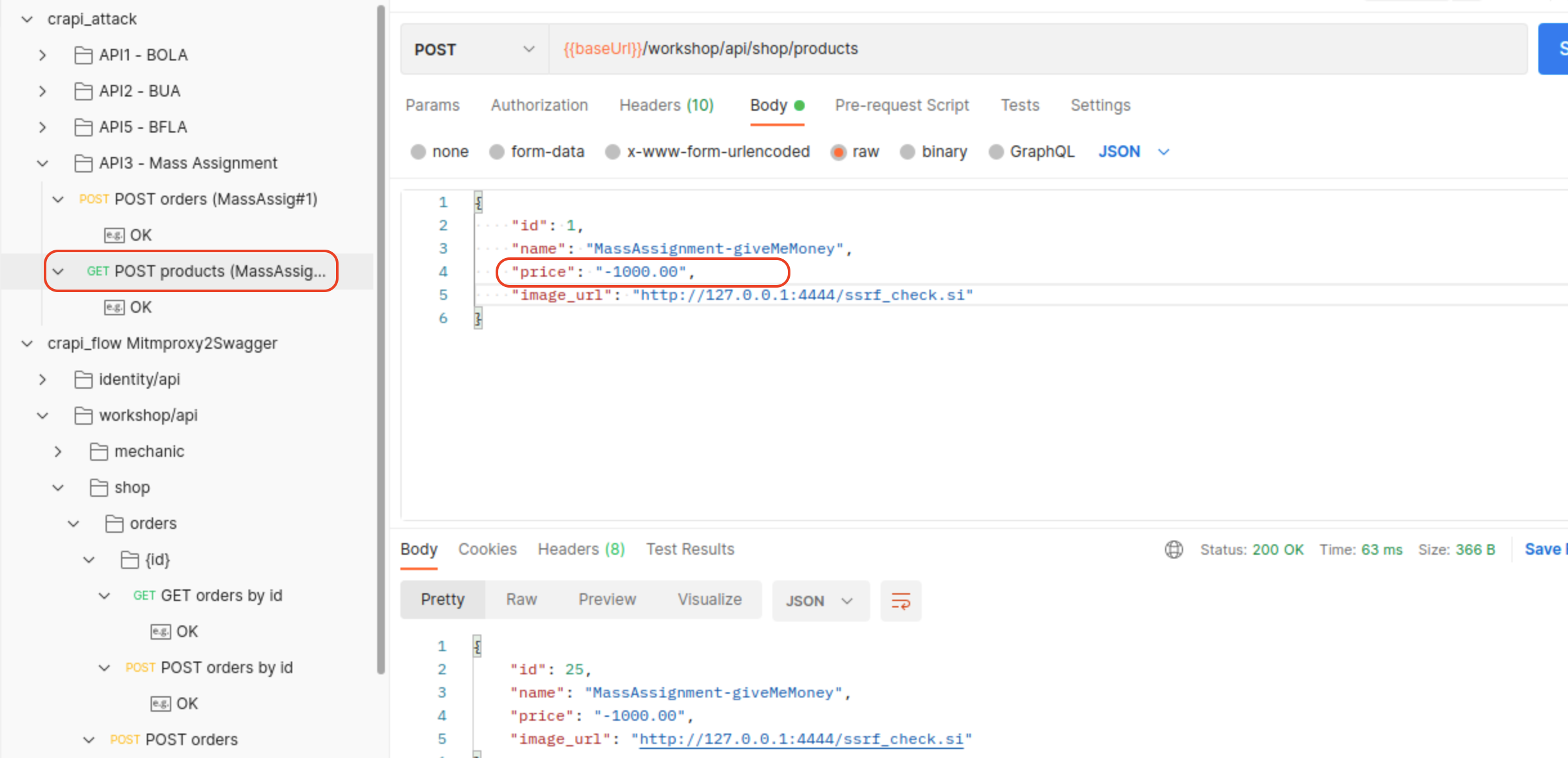Click the API5 - BFLA folder icon
This screenshot has height=758, width=1568.
coord(83,127)
